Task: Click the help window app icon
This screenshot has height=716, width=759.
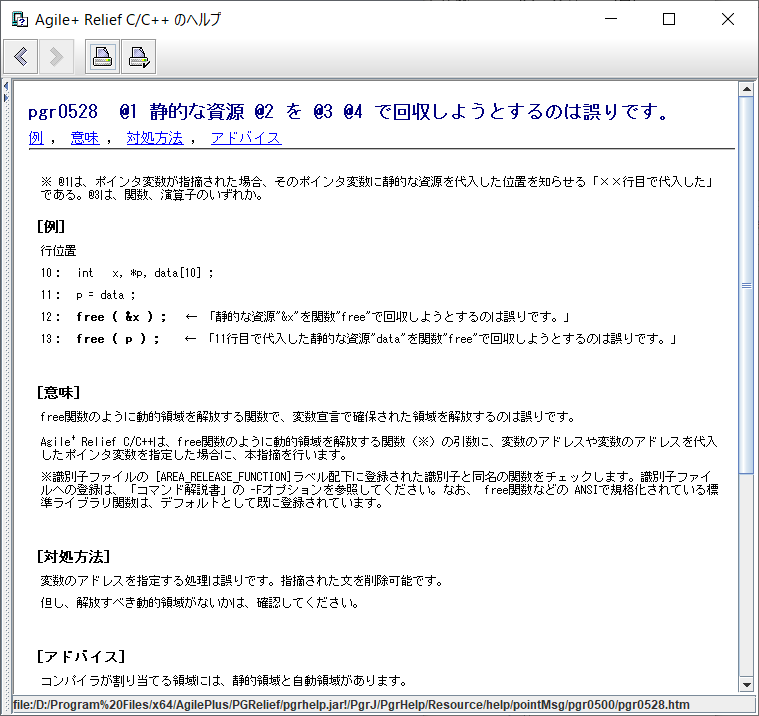Action: (19, 19)
